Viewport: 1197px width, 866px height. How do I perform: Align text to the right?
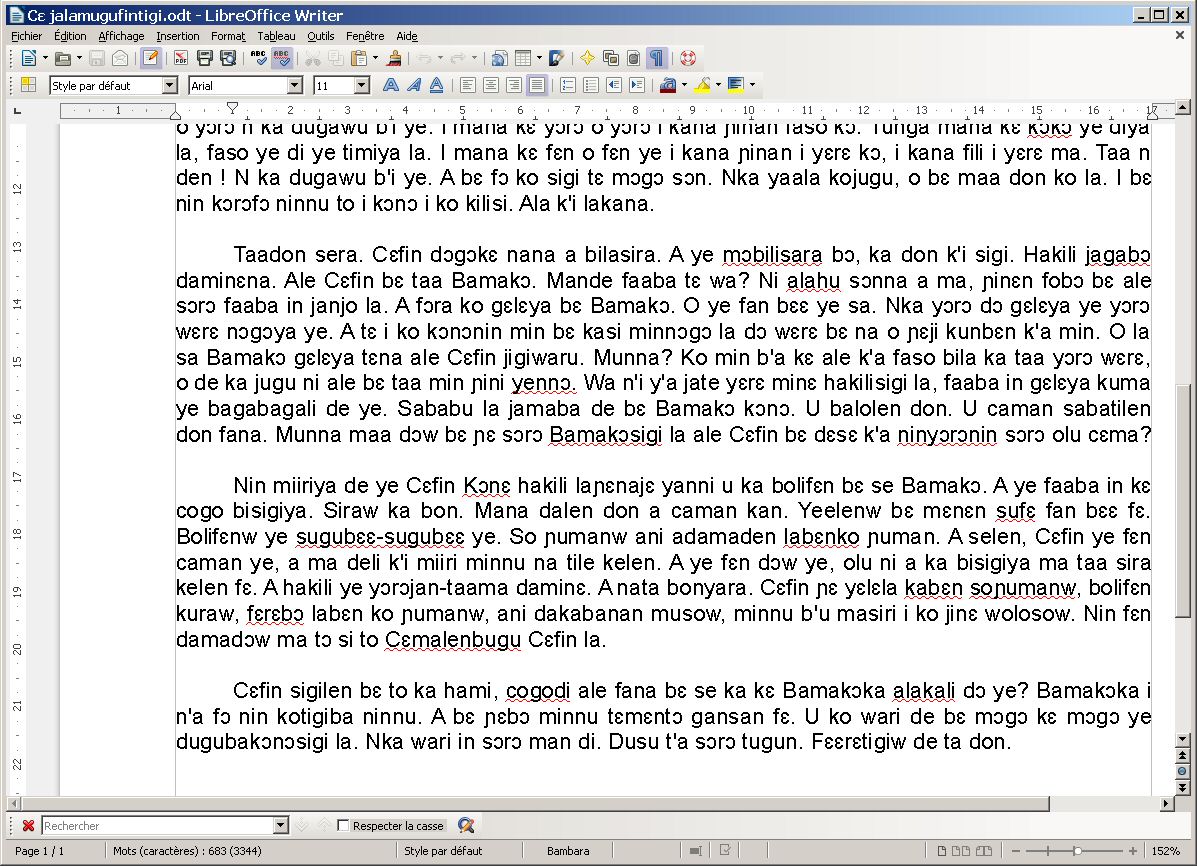tap(514, 85)
